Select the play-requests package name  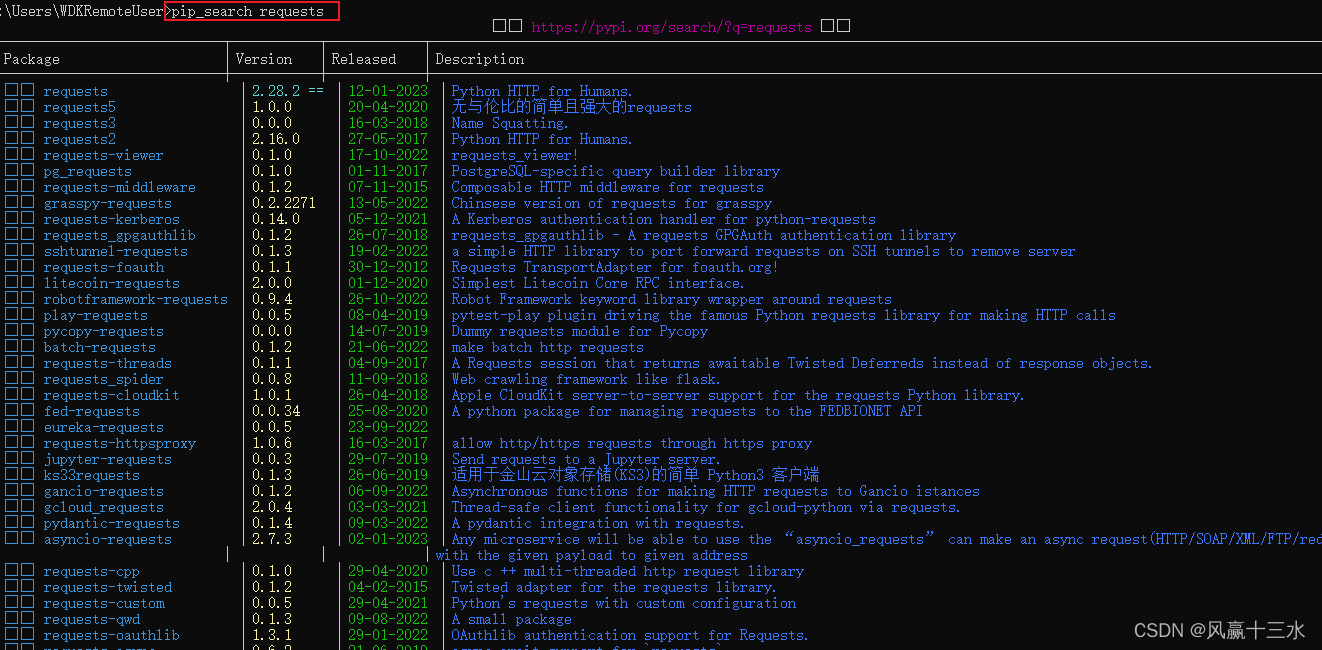point(95,315)
